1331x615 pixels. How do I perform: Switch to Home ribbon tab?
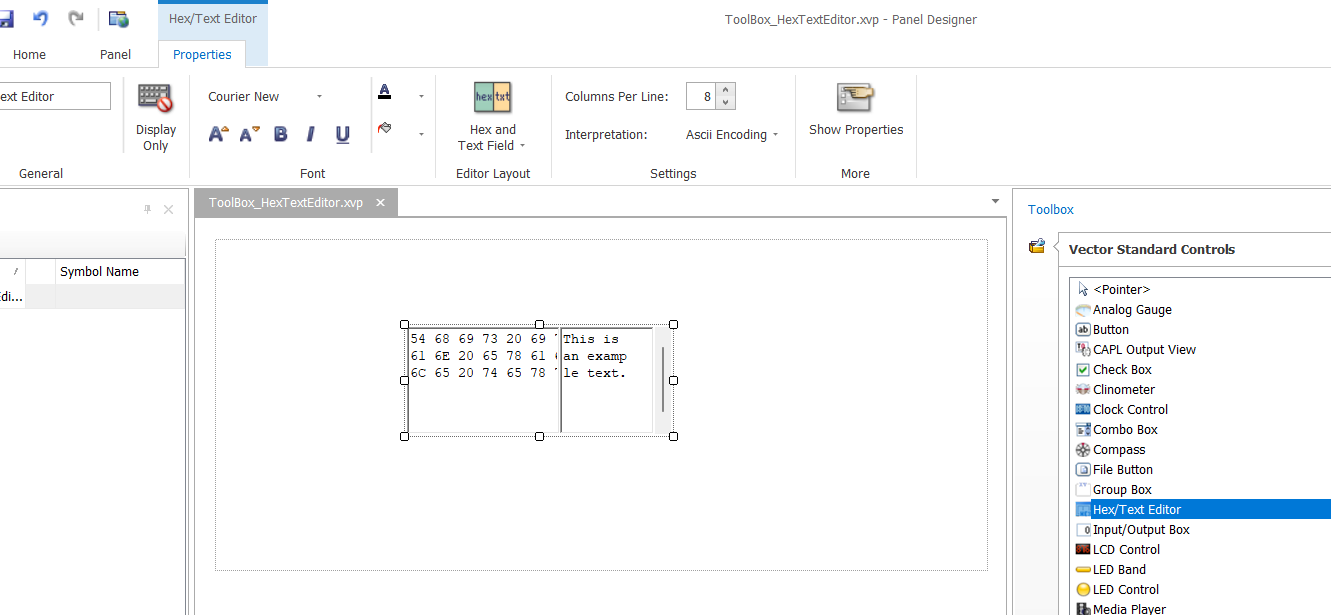[x=29, y=54]
